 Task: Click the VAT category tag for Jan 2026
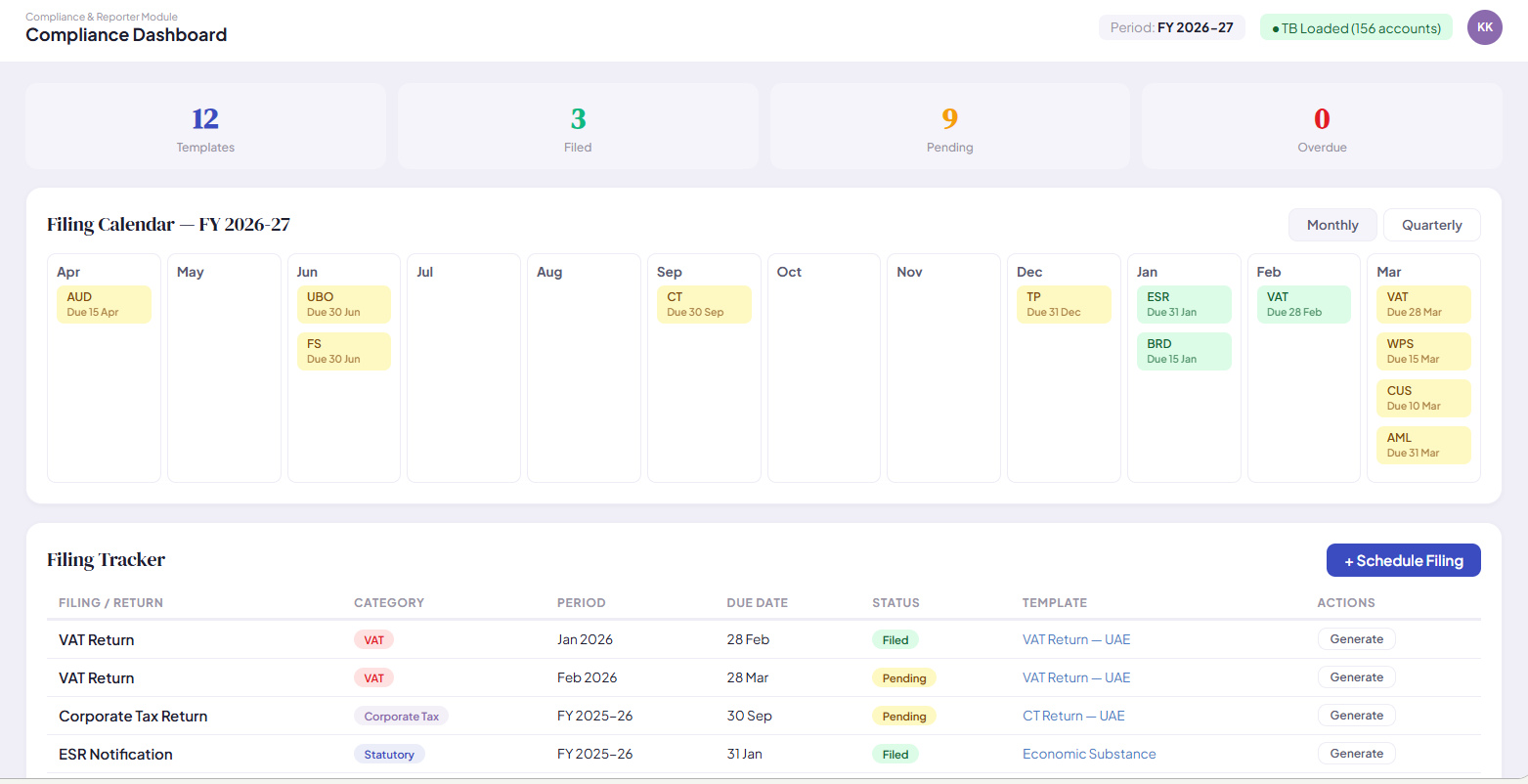[374, 640]
